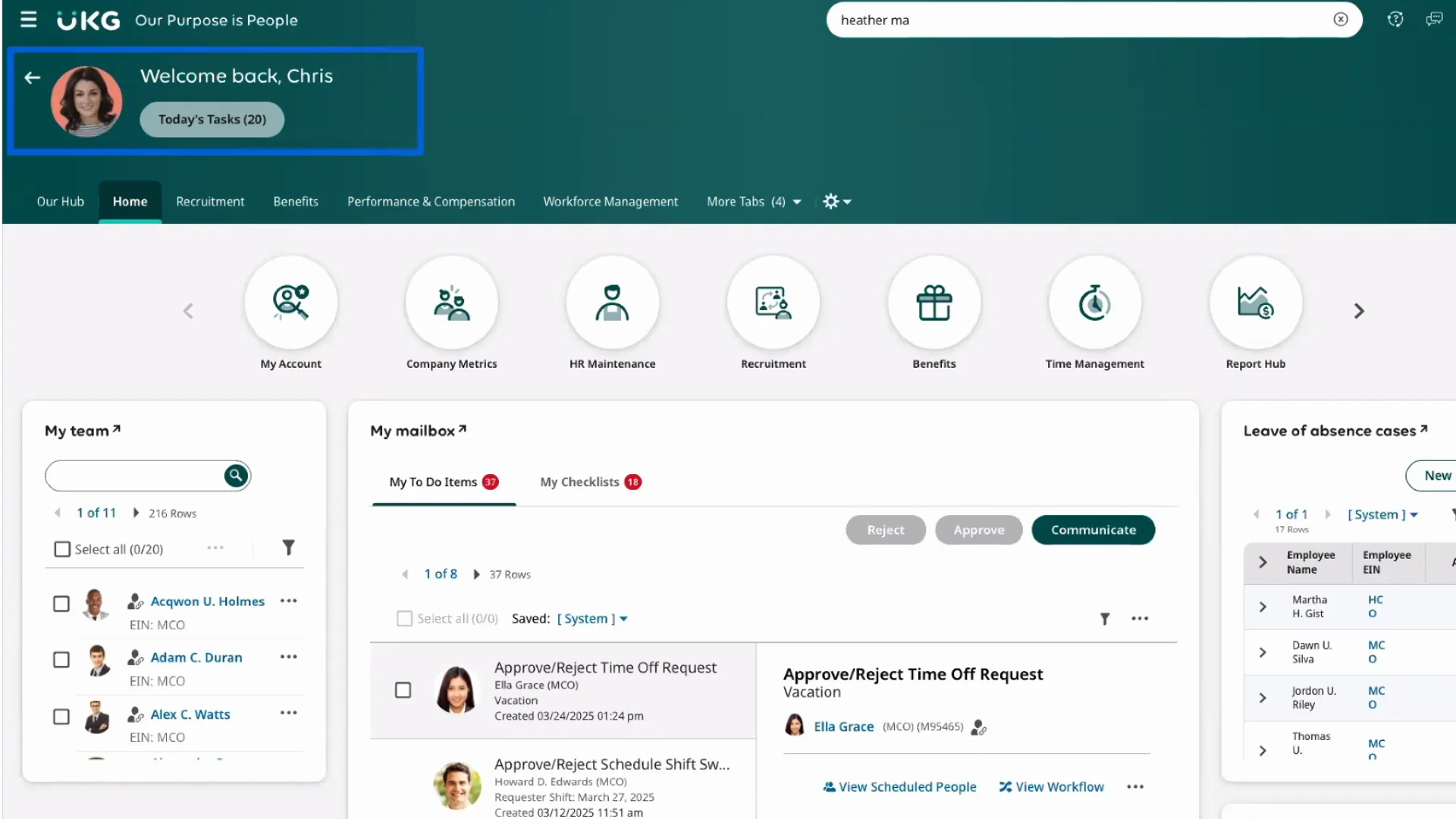Click the mailbox filter icon
The image size is (1456, 819).
tap(1105, 618)
